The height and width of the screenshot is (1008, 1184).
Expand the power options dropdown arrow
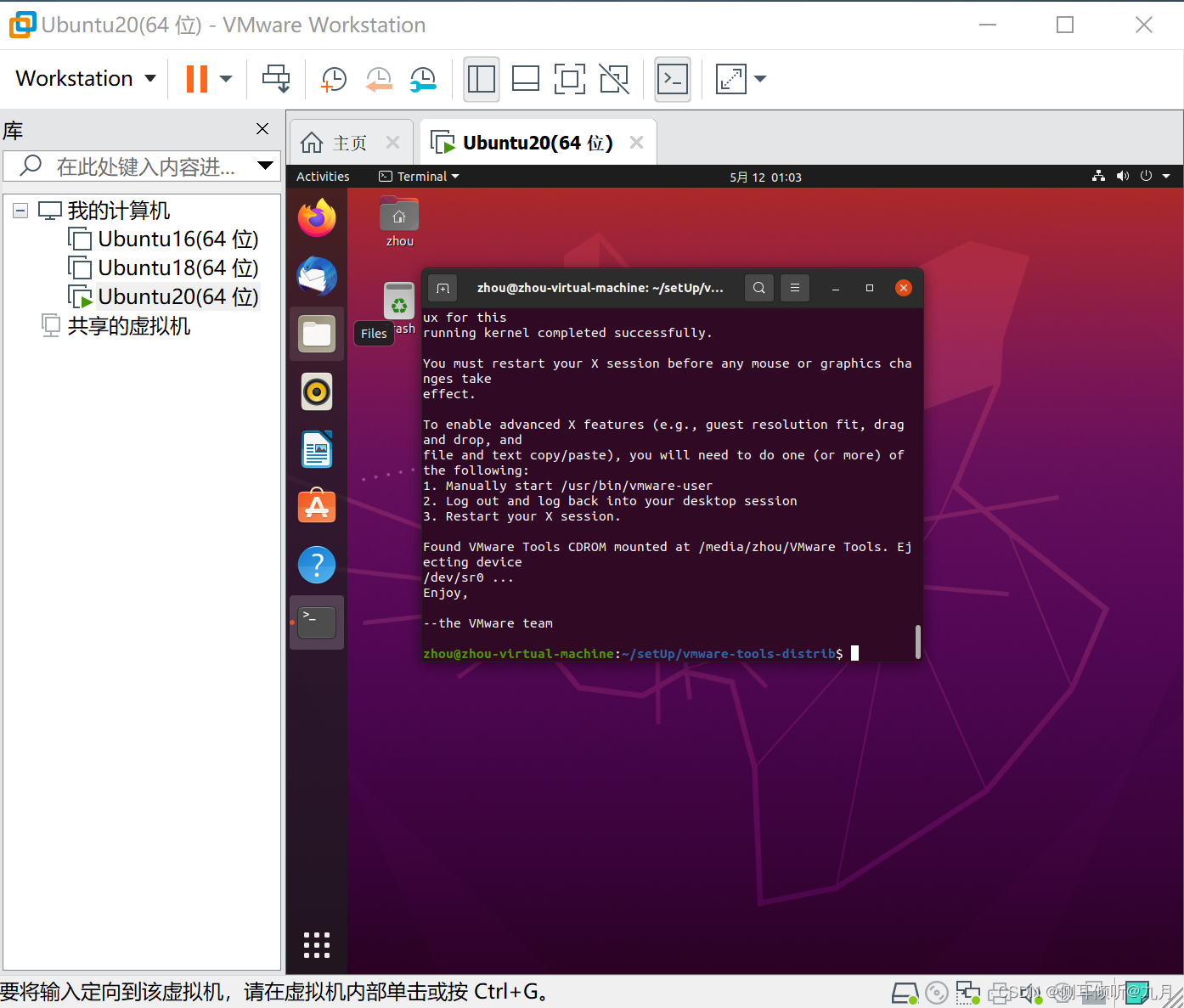(x=226, y=79)
